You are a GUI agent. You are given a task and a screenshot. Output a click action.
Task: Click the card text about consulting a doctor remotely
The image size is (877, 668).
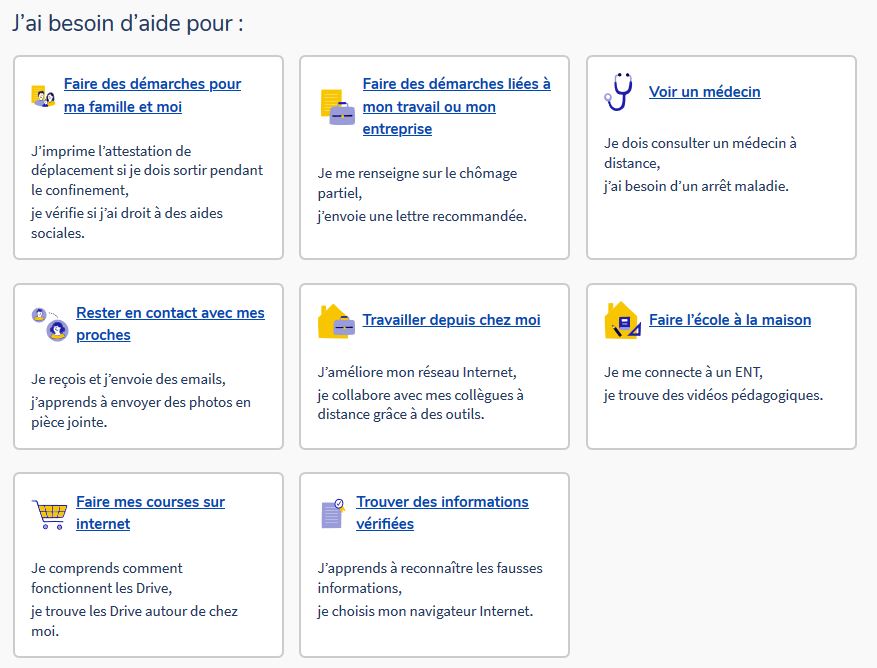pyautogui.click(x=699, y=153)
